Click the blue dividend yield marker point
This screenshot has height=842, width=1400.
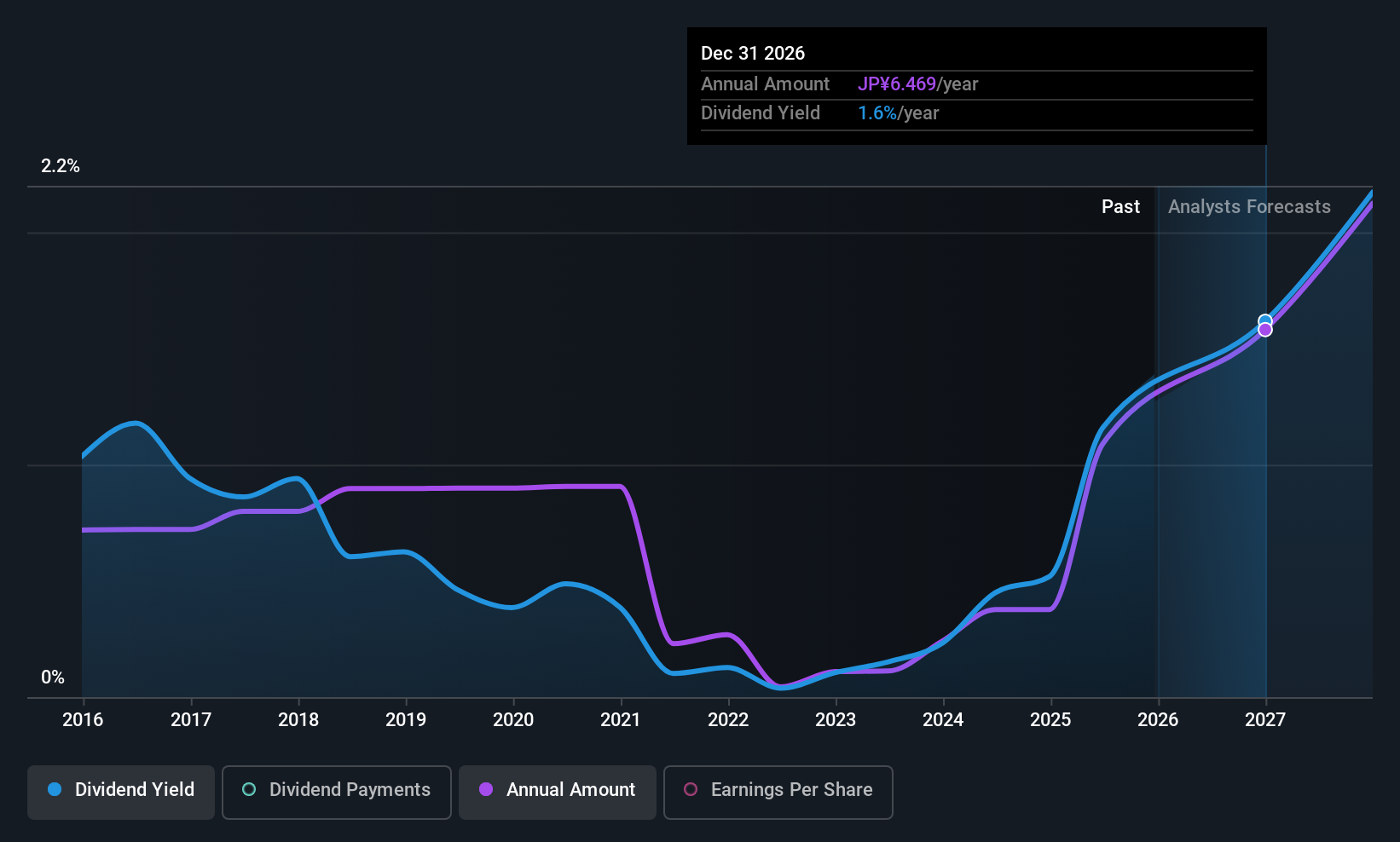pos(1265,321)
